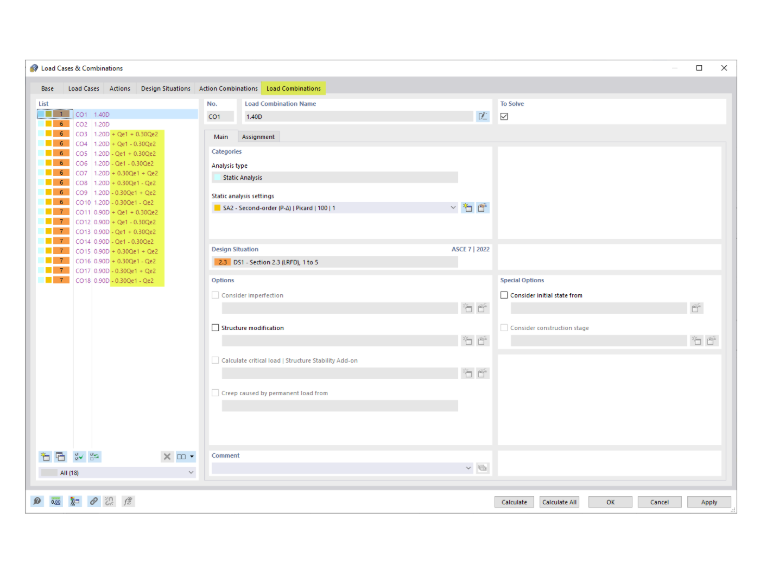Create new static analysis settings icon

467,208
